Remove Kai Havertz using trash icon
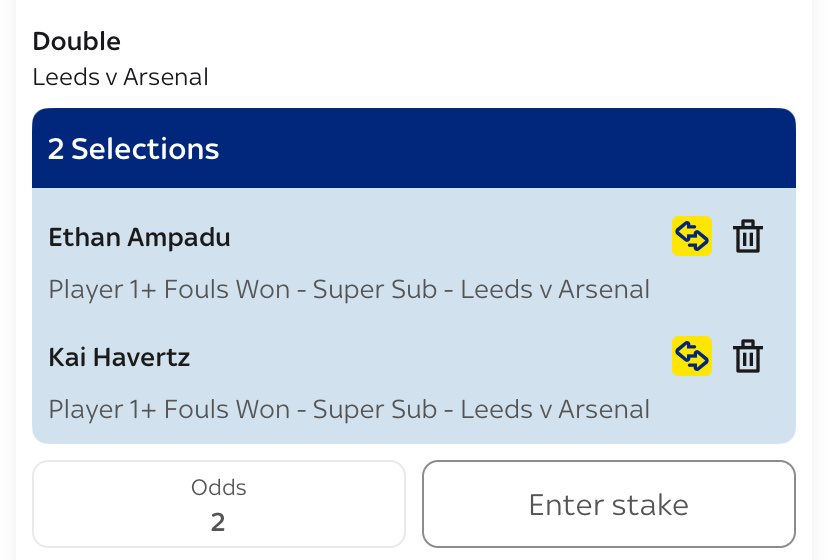The image size is (828, 560). tap(748, 356)
